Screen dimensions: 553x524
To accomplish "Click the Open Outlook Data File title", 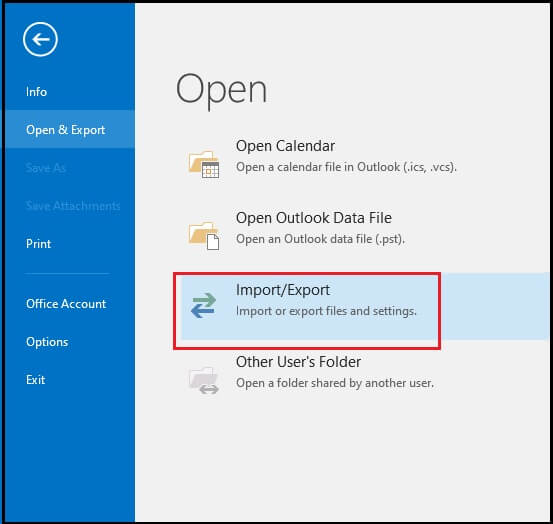I will pos(314,218).
